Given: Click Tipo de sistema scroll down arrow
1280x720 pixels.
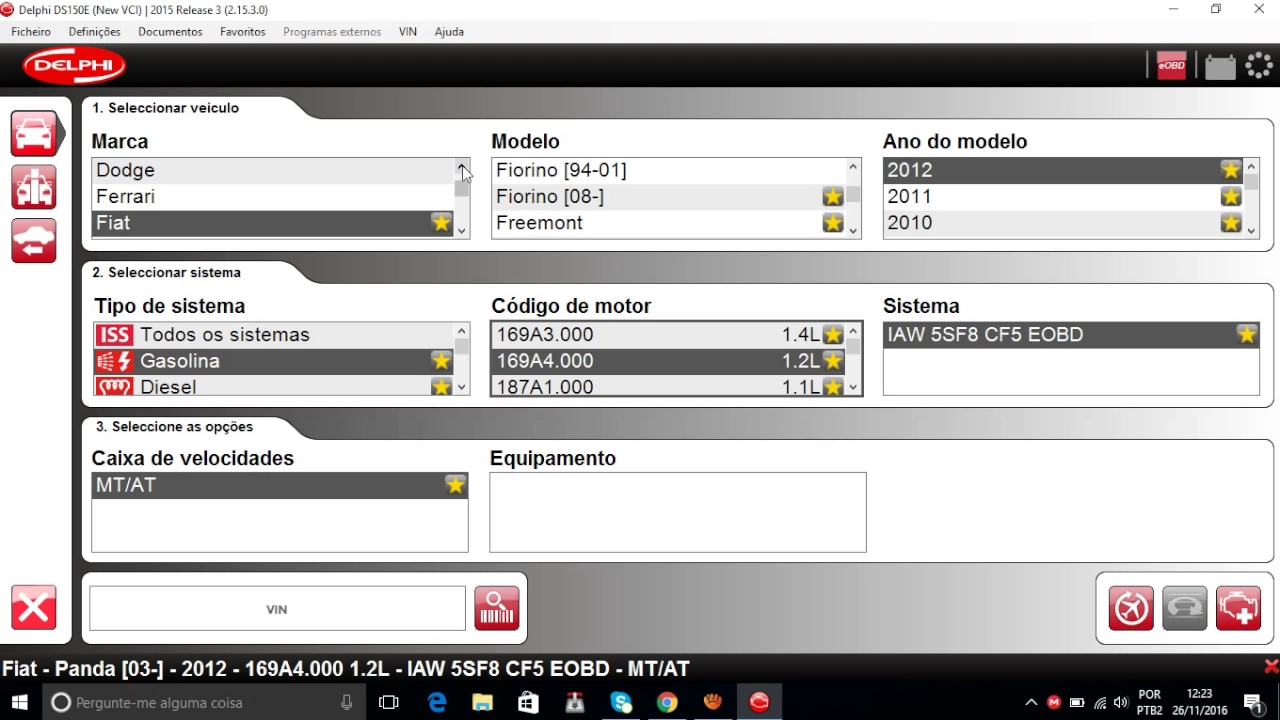Looking at the screenshot, I should click(x=461, y=388).
